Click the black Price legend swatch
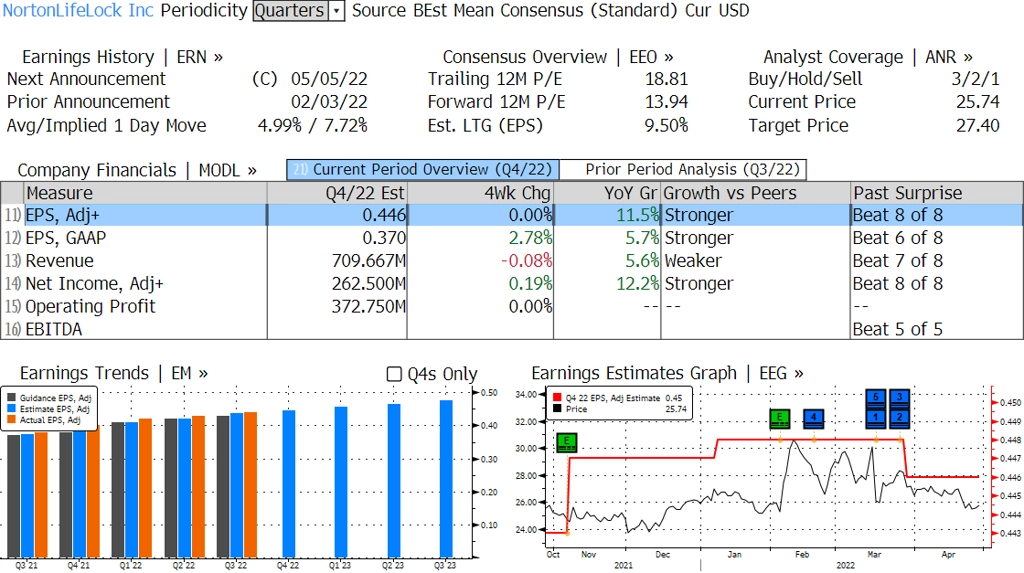 [557, 409]
